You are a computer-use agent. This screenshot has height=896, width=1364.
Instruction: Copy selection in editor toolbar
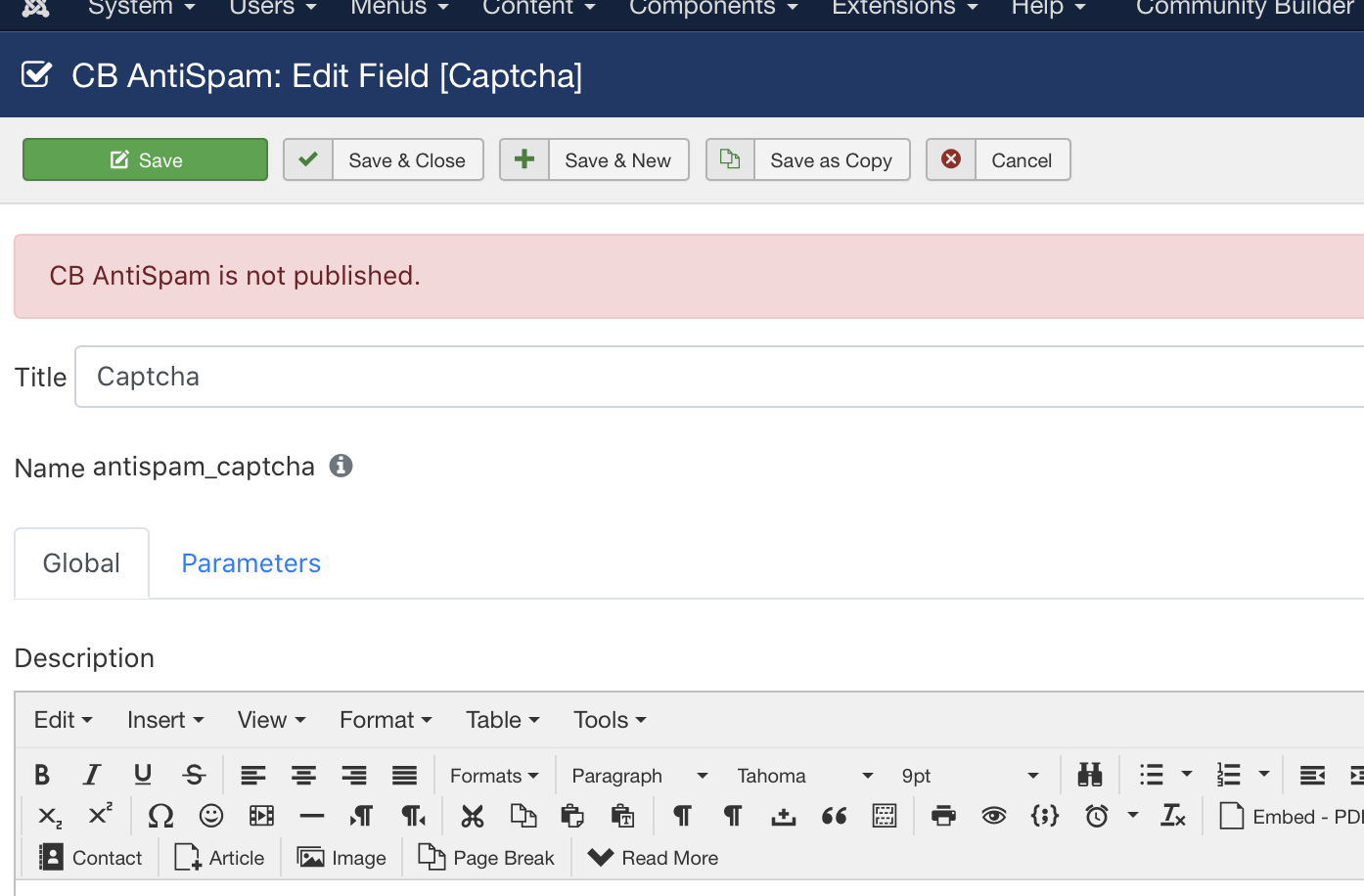523,816
